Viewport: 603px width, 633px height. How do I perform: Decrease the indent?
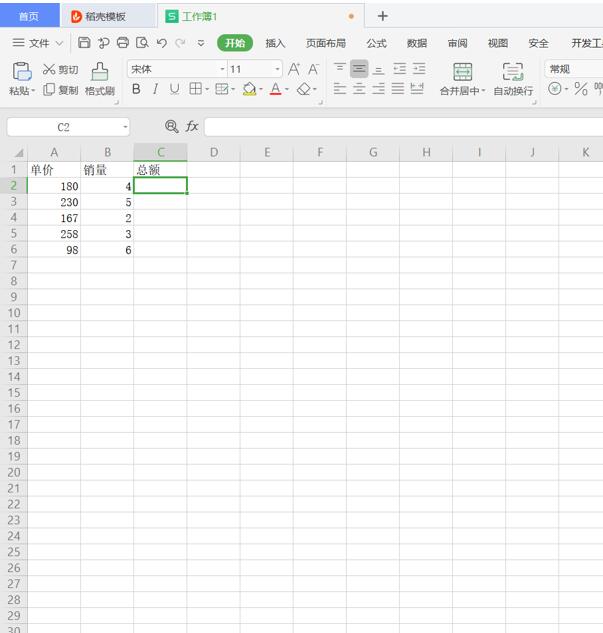tap(400, 69)
